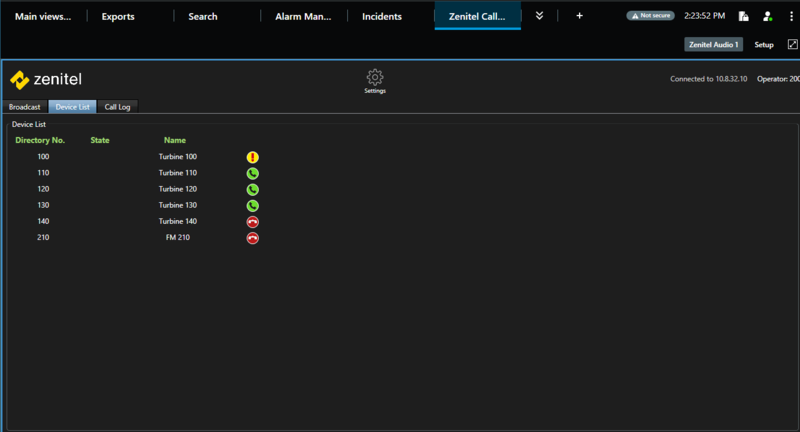The width and height of the screenshot is (800, 432).
Task: Sort by Directory No. column header
Action: 40,140
